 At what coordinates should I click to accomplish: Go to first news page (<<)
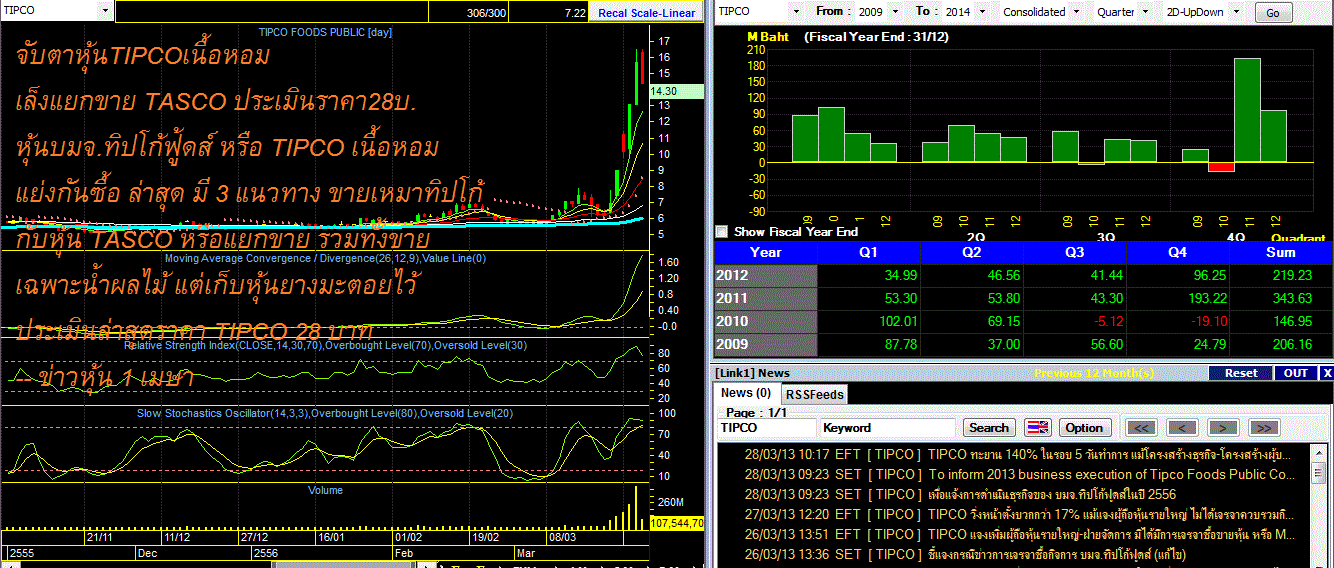point(1143,427)
